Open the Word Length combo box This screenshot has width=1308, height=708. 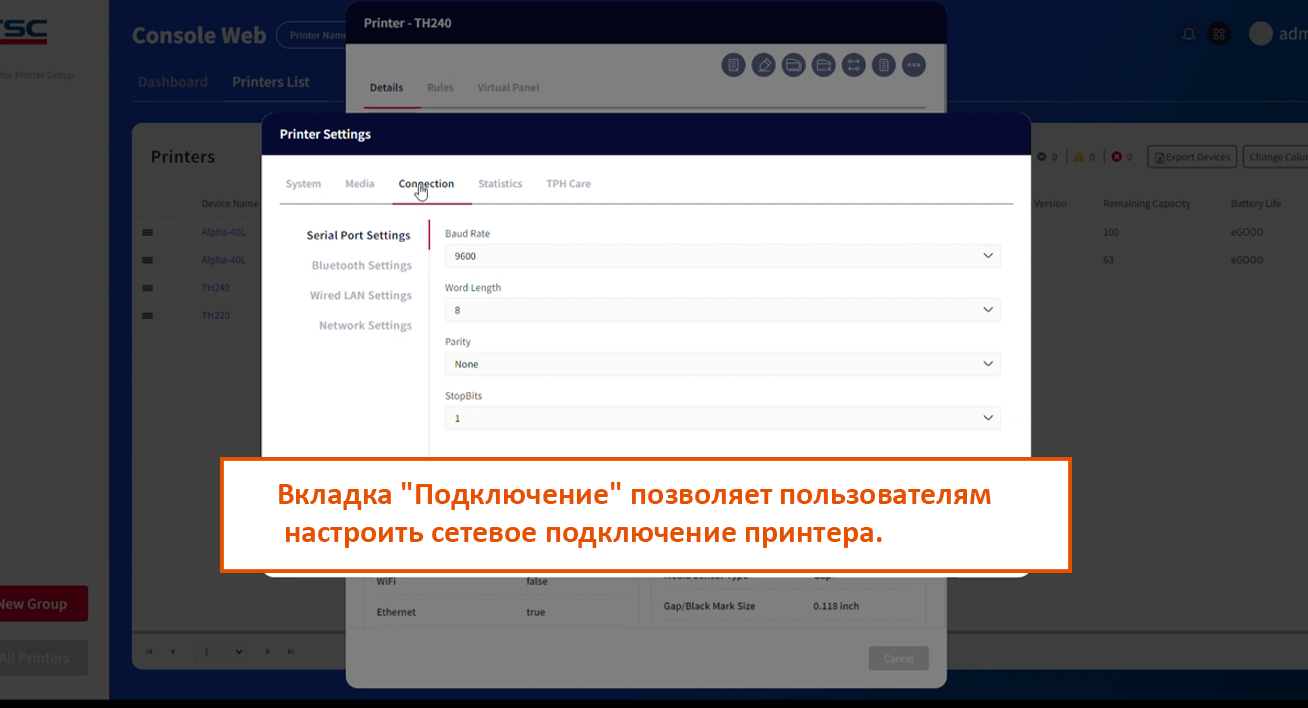click(722, 310)
